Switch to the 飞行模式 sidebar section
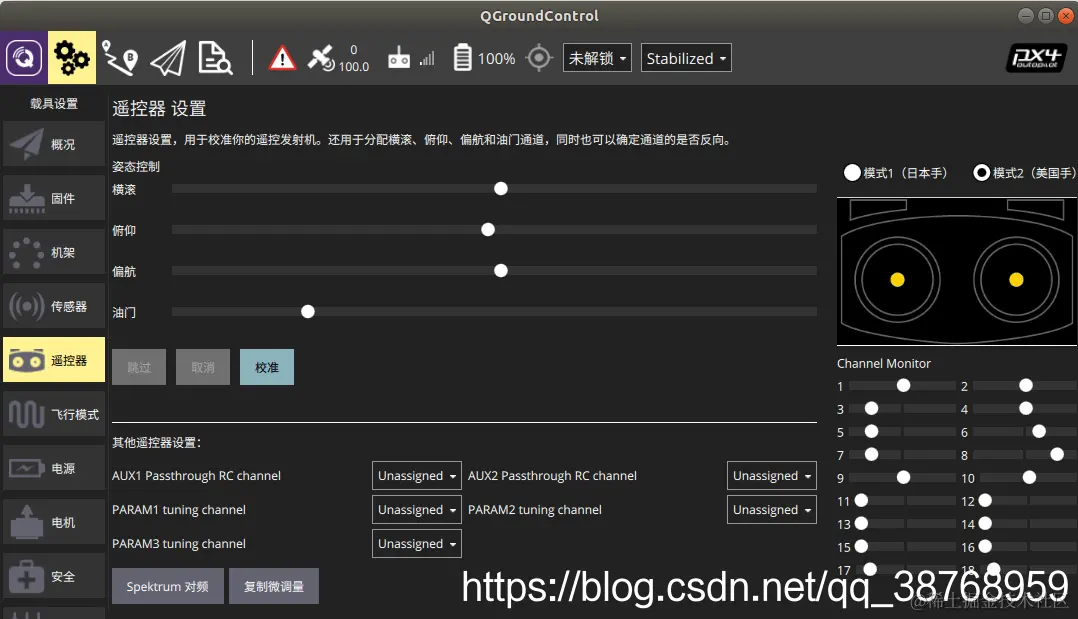This screenshot has height=619, width=1078. (x=54, y=414)
